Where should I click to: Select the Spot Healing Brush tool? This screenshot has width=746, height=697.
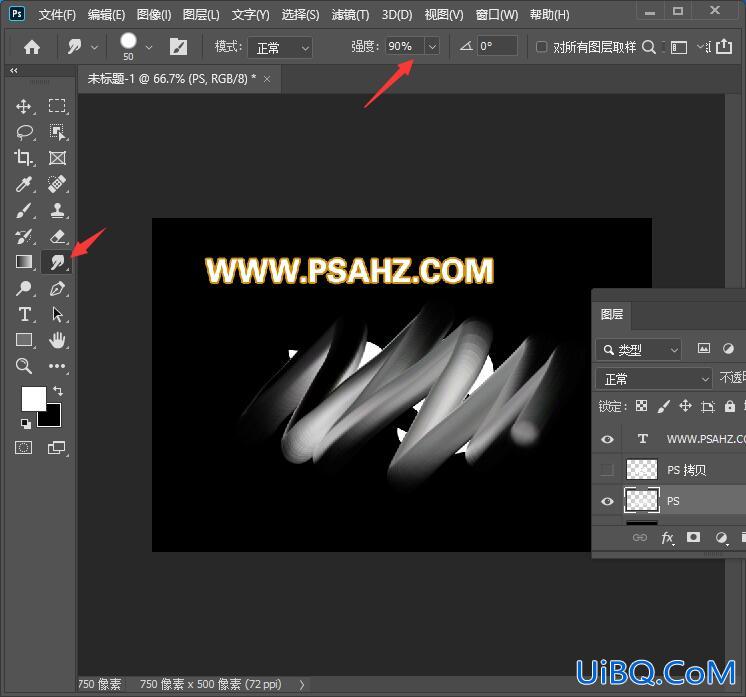click(x=57, y=184)
